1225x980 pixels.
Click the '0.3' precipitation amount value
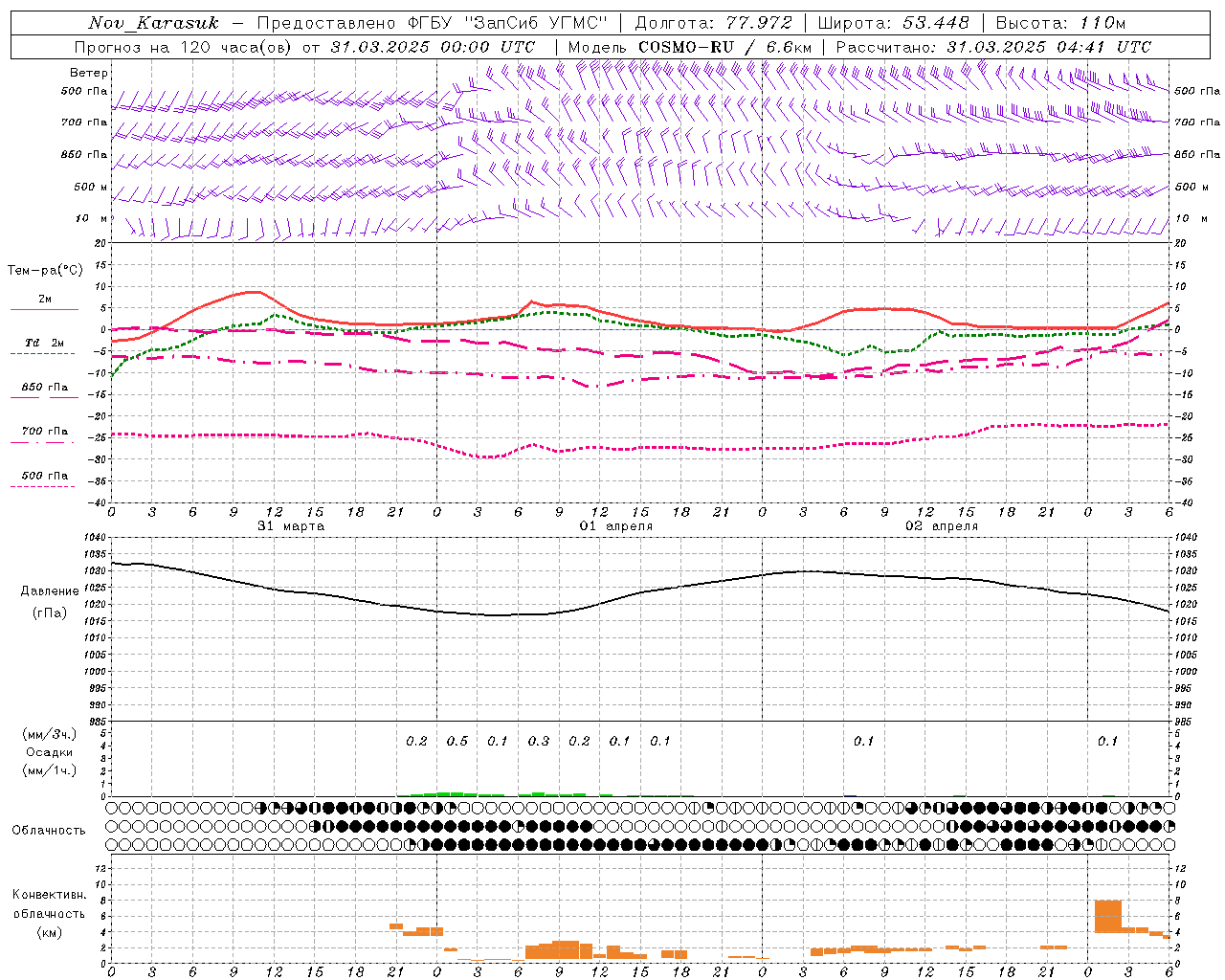(x=539, y=742)
